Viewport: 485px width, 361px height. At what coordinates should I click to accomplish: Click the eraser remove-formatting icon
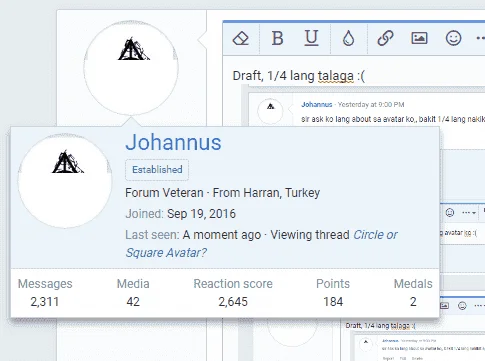click(x=241, y=38)
